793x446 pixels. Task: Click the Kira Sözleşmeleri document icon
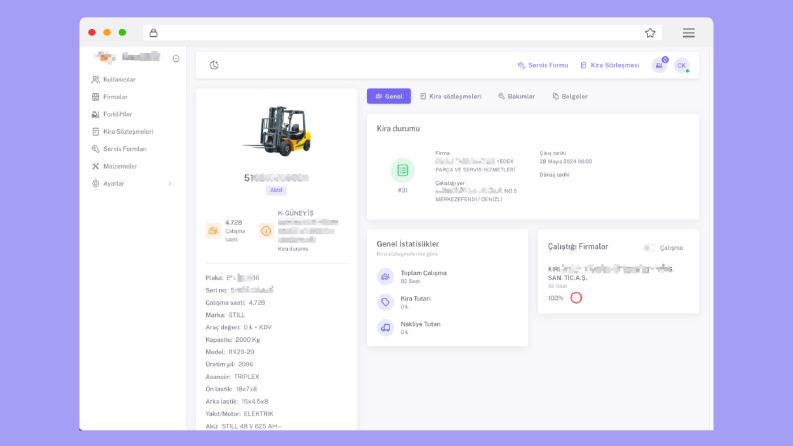tap(95, 131)
